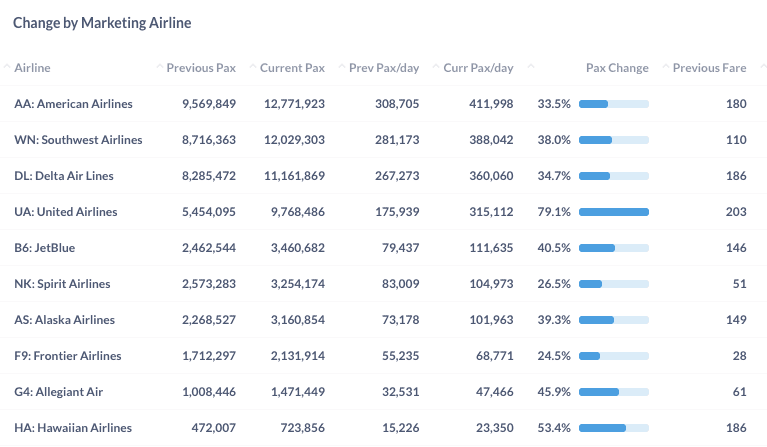Click Frontier previous pax 1,712,297
This screenshot has height=447, width=767.
pos(209,356)
